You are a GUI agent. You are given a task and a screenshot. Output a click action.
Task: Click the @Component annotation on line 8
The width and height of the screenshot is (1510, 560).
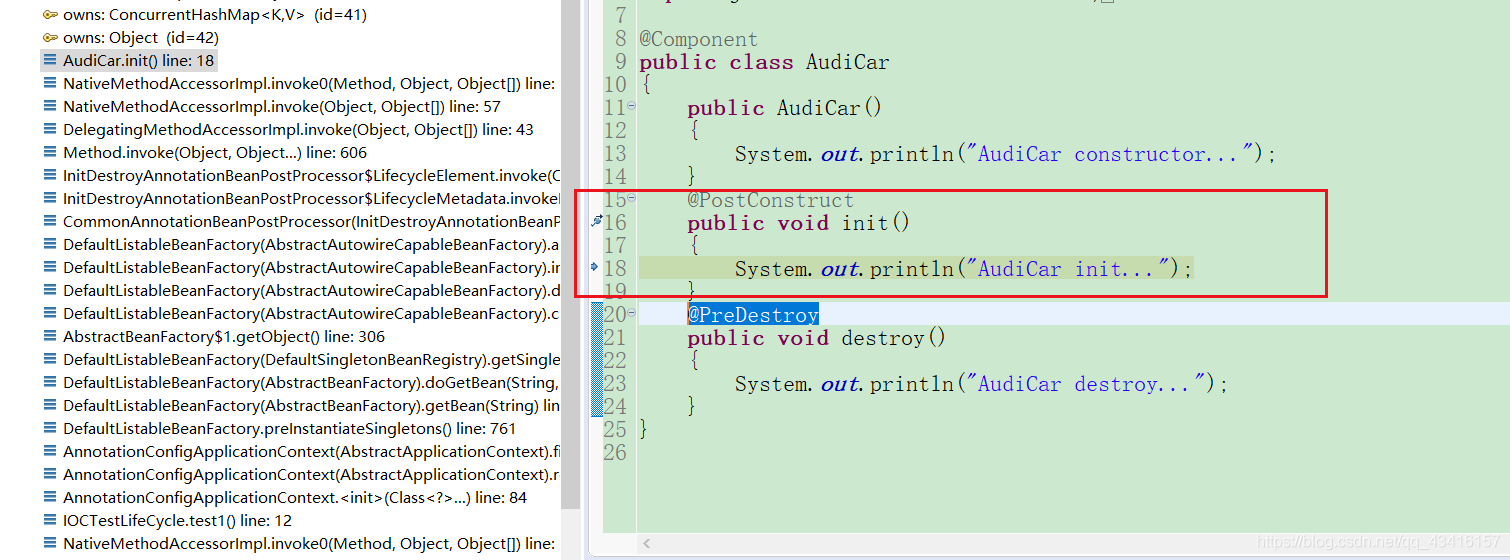pos(699,39)
